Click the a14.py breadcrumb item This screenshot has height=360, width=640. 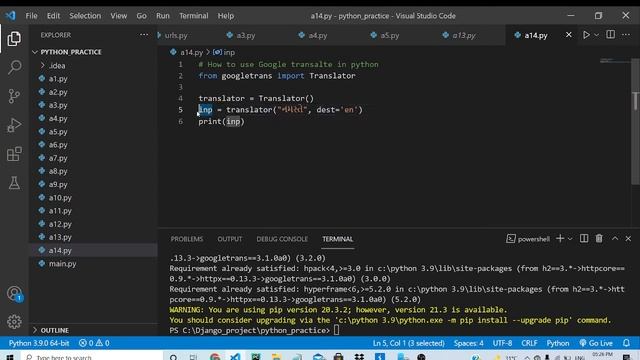pyautogui.click(x=187, y=52)
